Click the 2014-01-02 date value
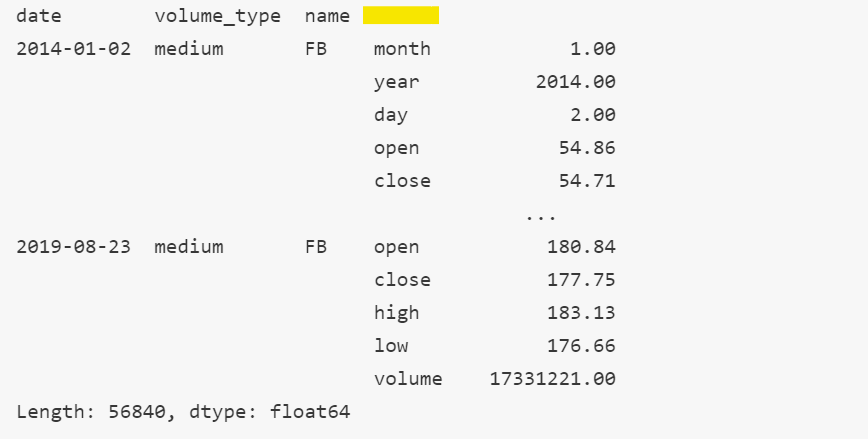 pos(74,49)
